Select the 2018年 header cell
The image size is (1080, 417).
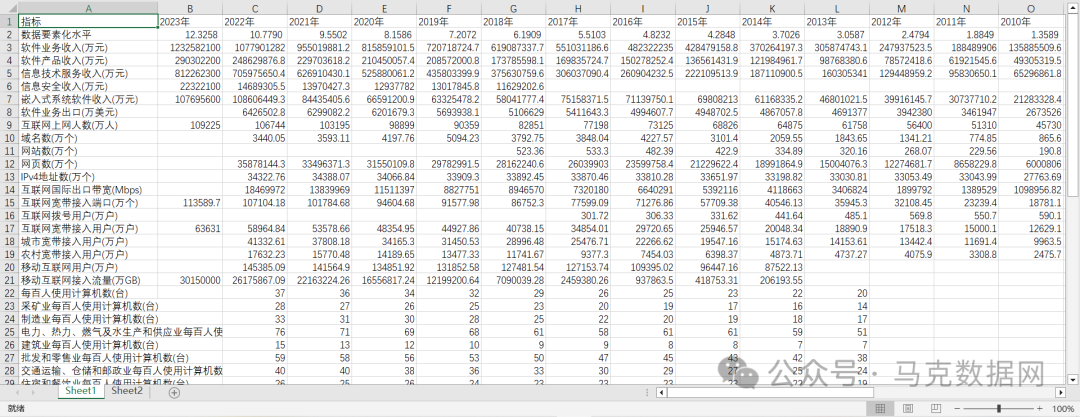click(x=513, y=21)
